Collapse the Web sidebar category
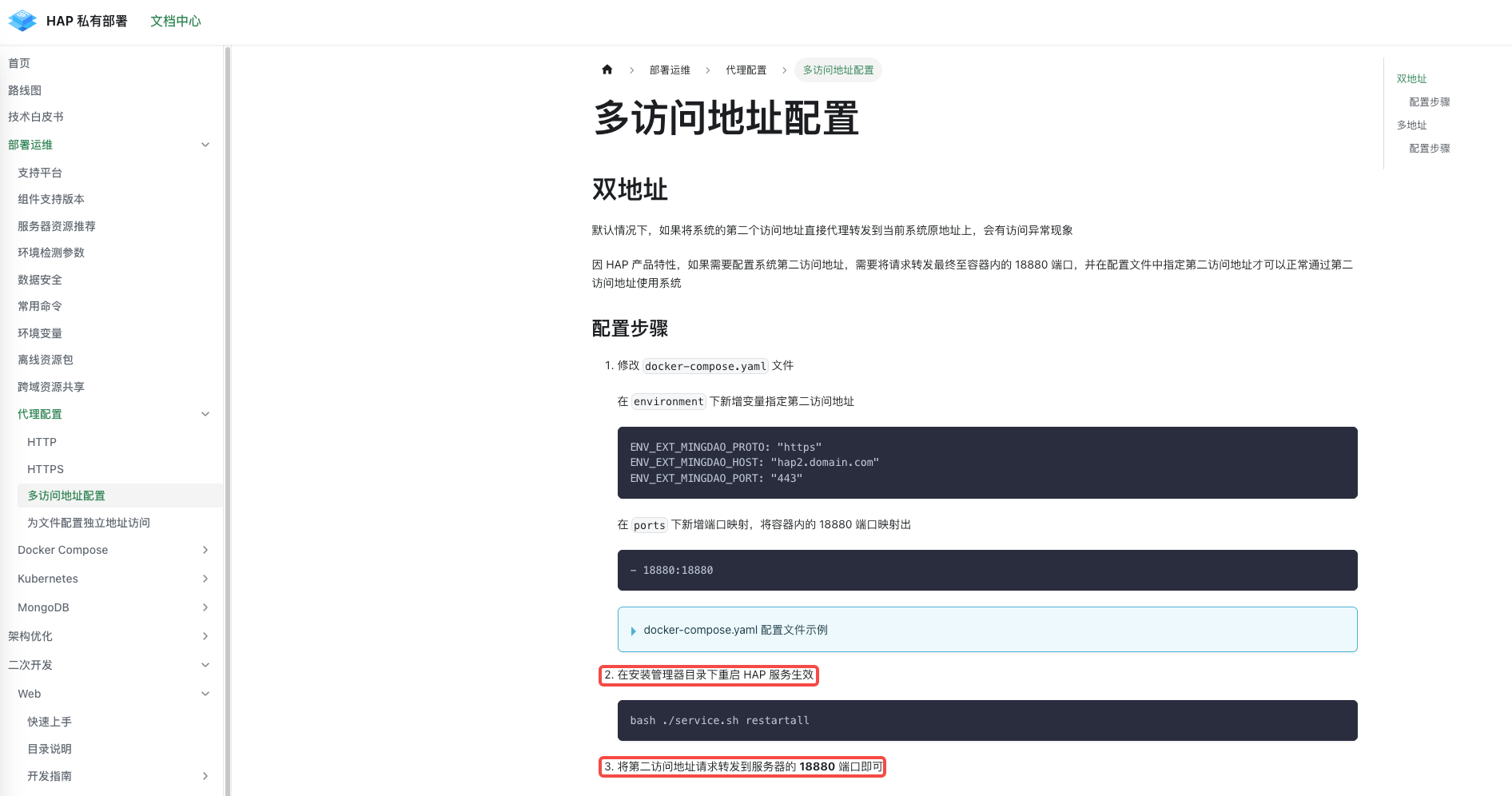 click(205, 694)
